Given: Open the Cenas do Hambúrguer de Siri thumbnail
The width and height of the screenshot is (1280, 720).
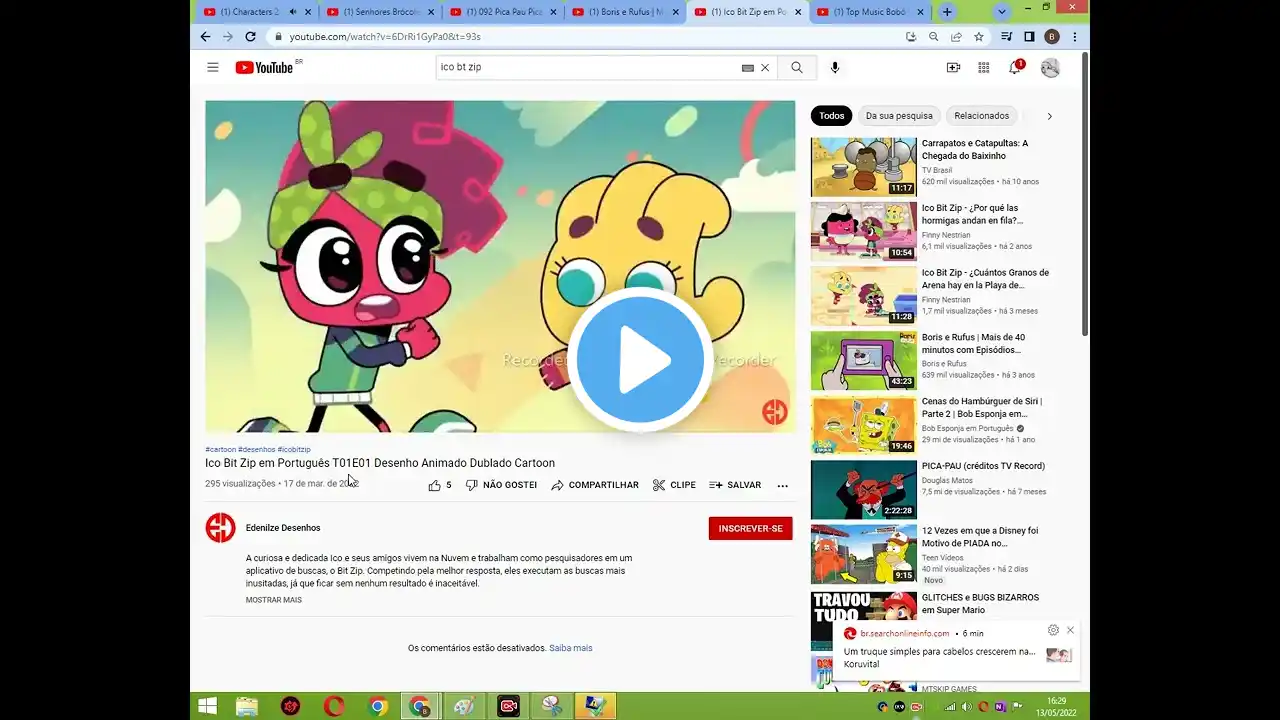Looking at the screenshot, I should click(x=863, y=425).
